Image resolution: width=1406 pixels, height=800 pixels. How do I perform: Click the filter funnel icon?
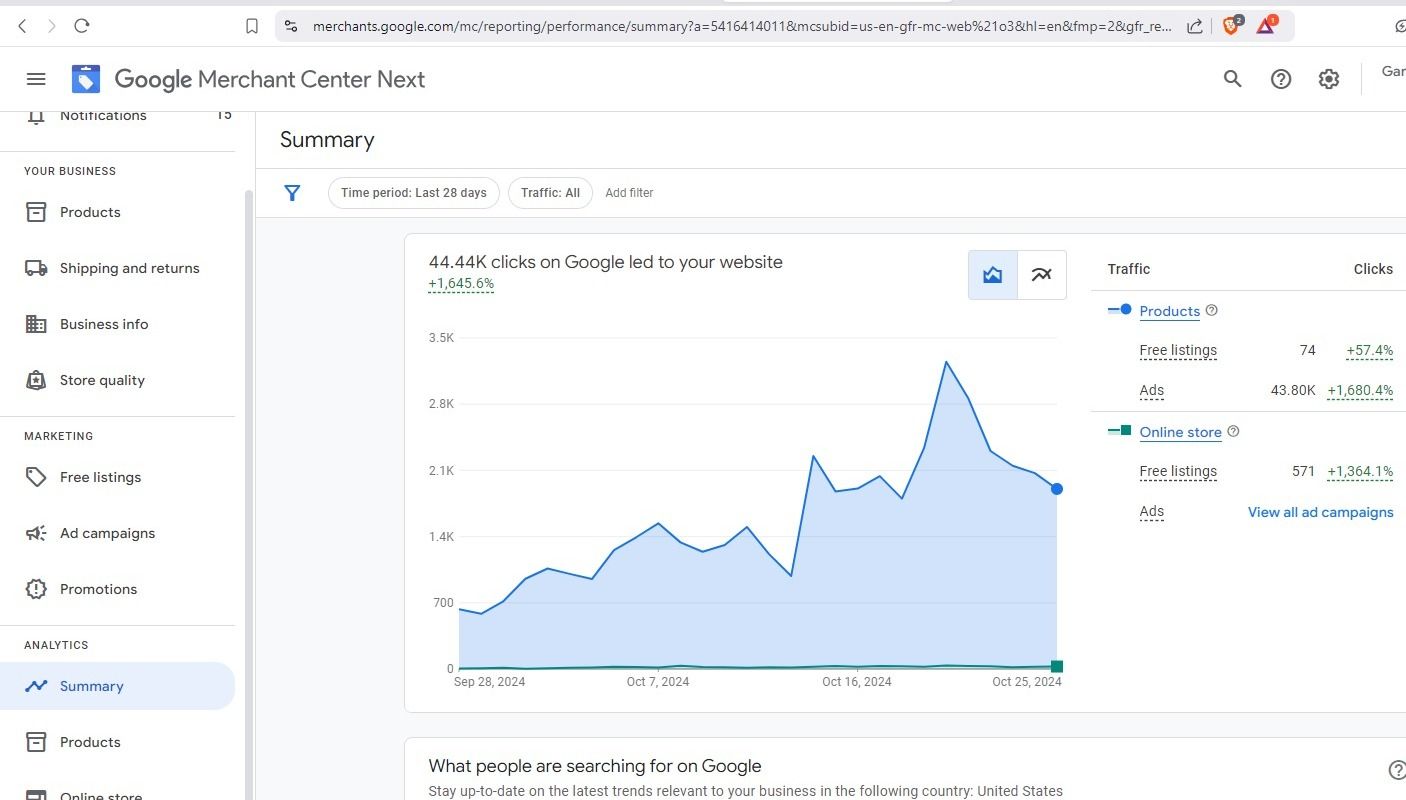[292, 193]
